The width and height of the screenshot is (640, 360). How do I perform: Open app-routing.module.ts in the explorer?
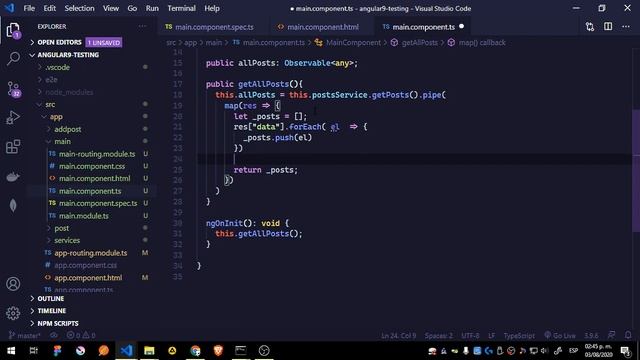click(91, 253)
